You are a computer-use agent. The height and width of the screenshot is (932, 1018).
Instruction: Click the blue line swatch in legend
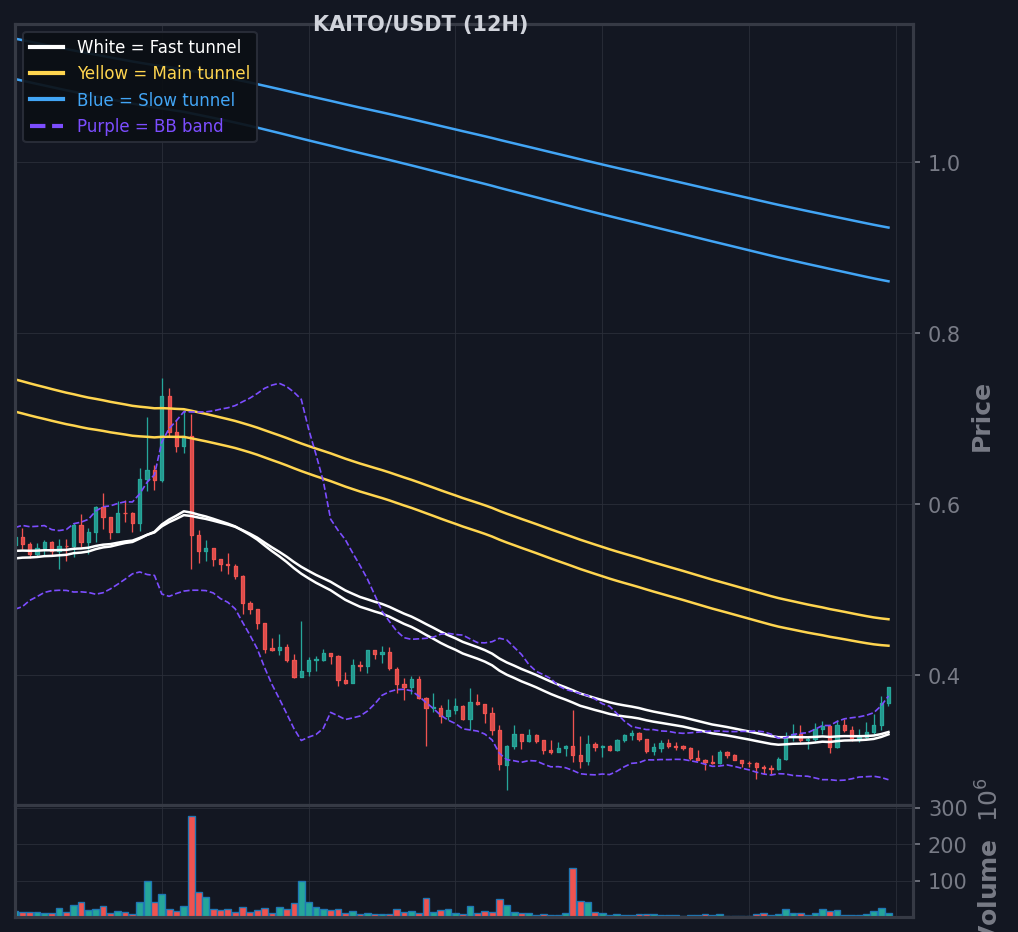pos(47,99)
